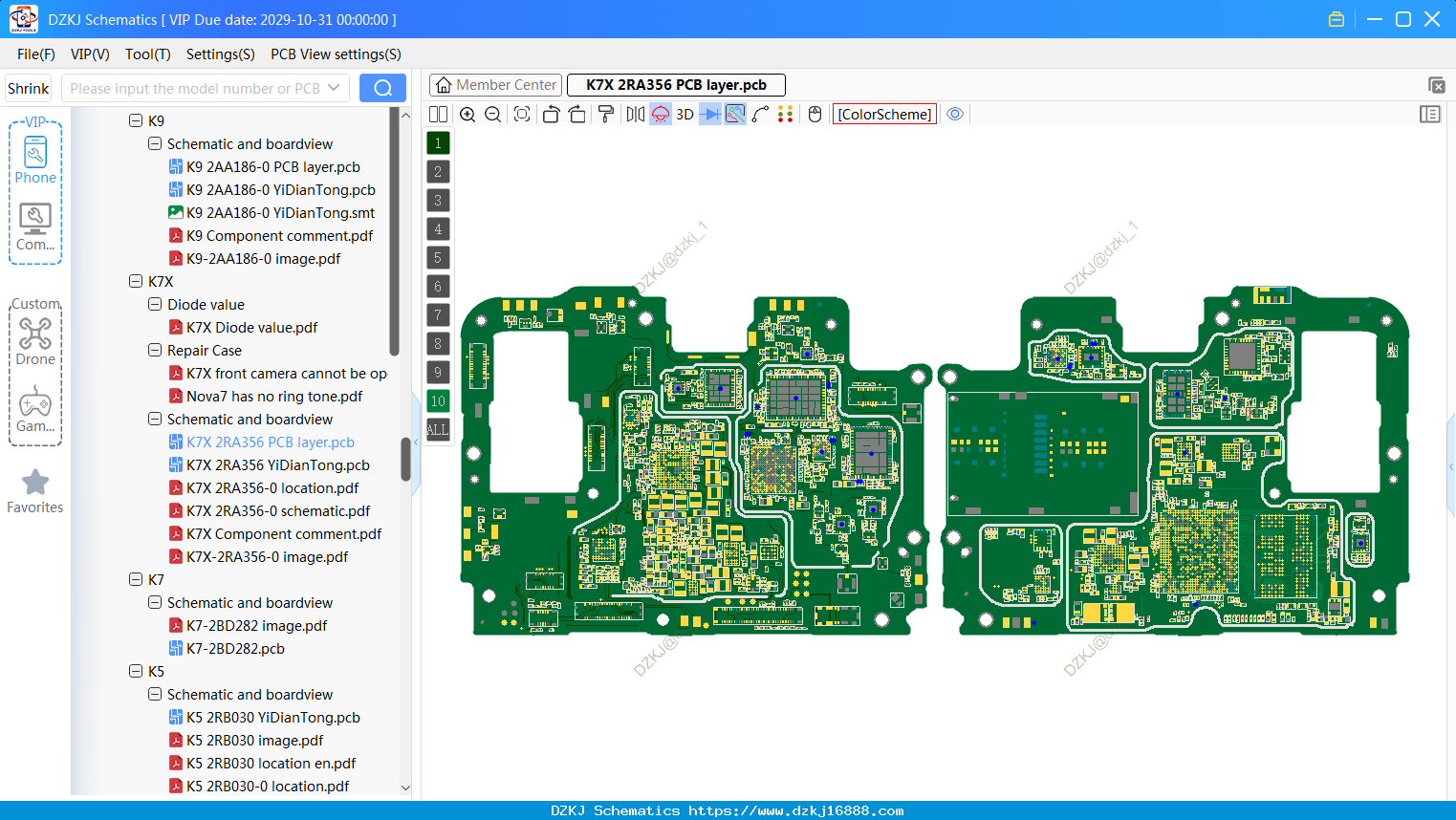Click the file tree vertical scrollbar
Screen dimensions: 1456x820
coord(405,459)
